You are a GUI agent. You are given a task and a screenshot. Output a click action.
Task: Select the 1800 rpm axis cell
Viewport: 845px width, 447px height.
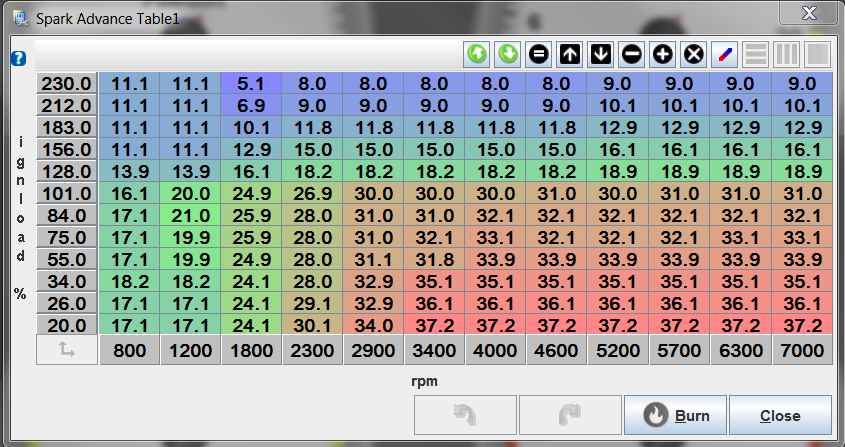click(251, 350)
